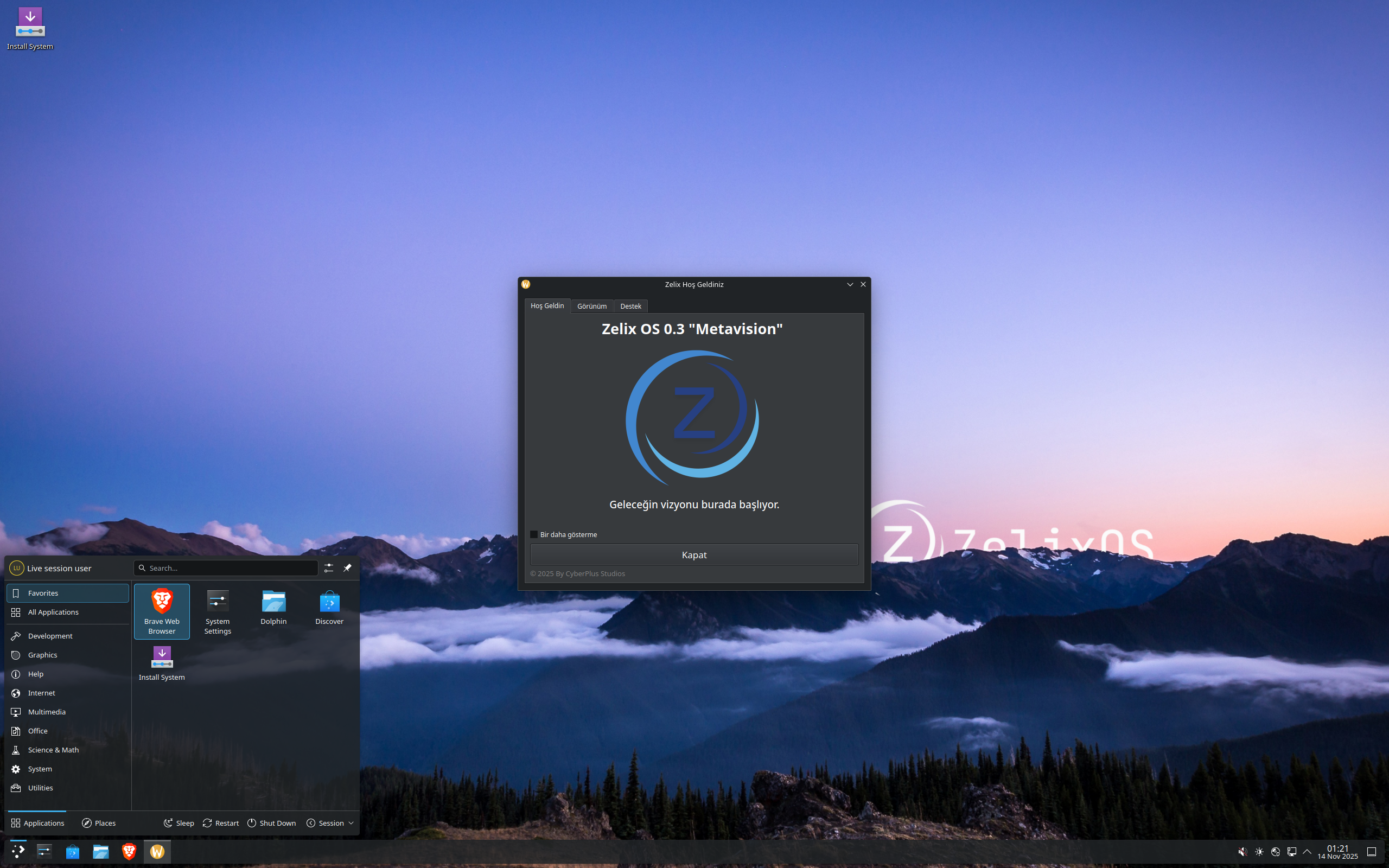Select the Favorites category
This screenshot has height=868, width=1389.
(68, 593)
